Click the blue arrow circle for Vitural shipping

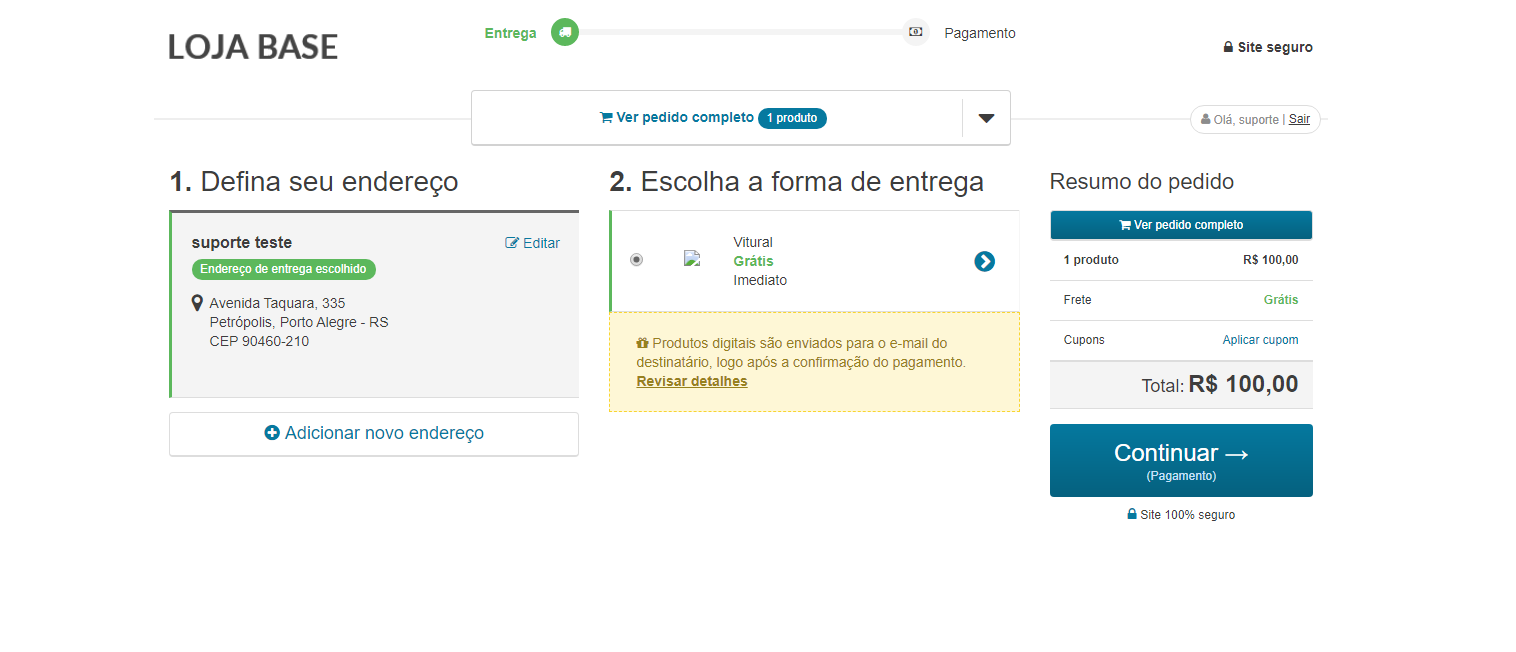pos(985,261)
